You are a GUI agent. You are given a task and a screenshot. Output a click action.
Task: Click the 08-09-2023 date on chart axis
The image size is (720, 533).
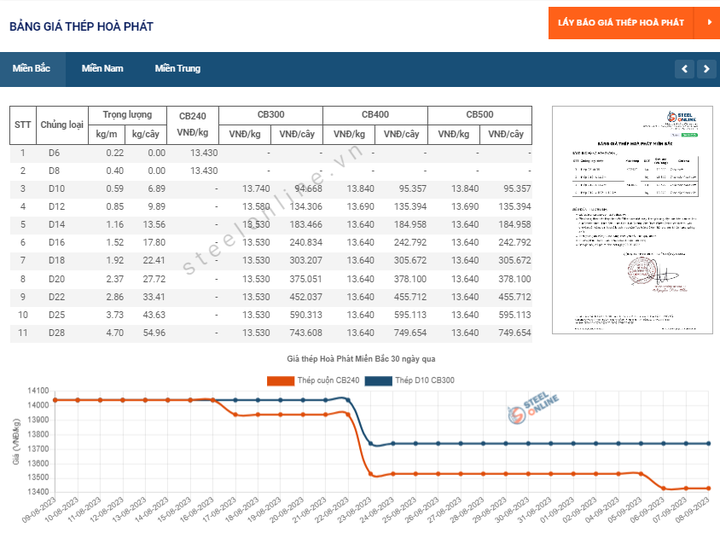692,510
